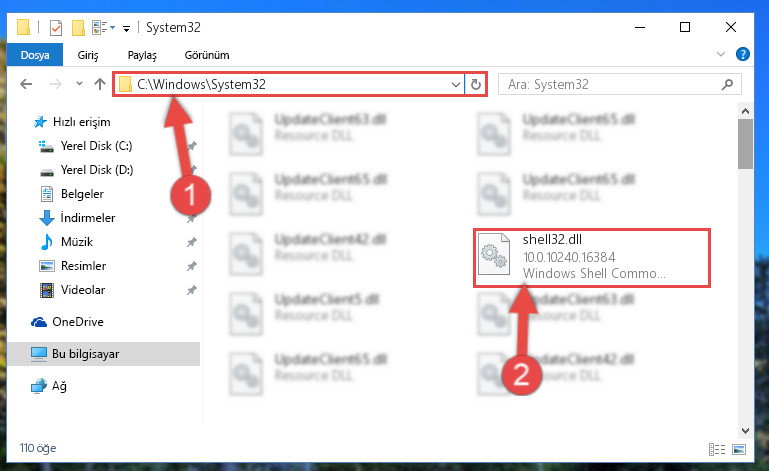The image size is (769, 471).
Task: Toggle pin next to Videolar
Action: (x=192, y=290)
